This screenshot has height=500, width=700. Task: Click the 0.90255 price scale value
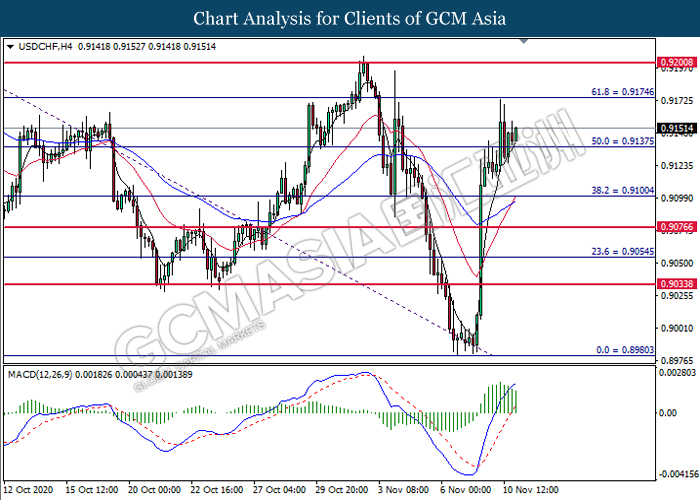(x=677, y=296)
